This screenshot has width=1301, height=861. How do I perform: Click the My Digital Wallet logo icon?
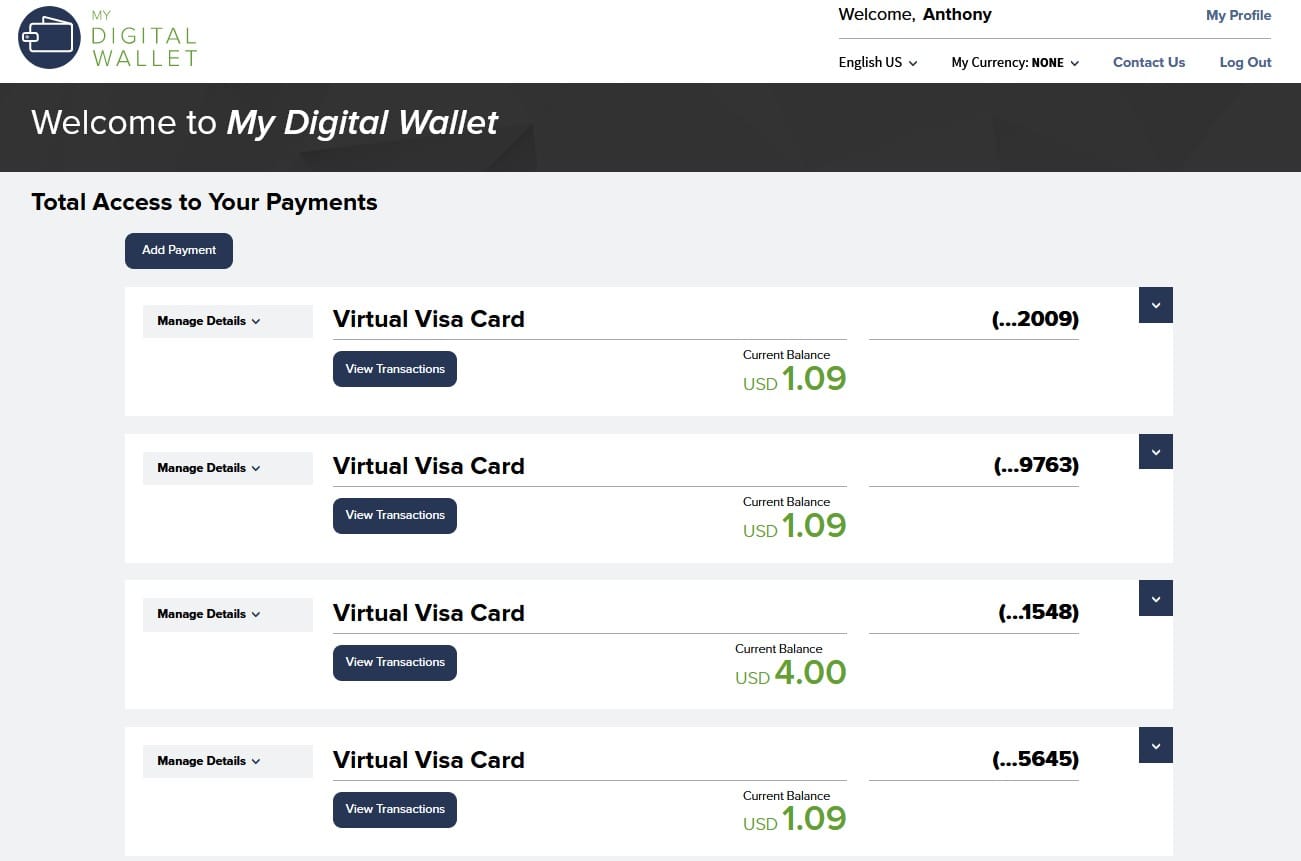point(49,37)
